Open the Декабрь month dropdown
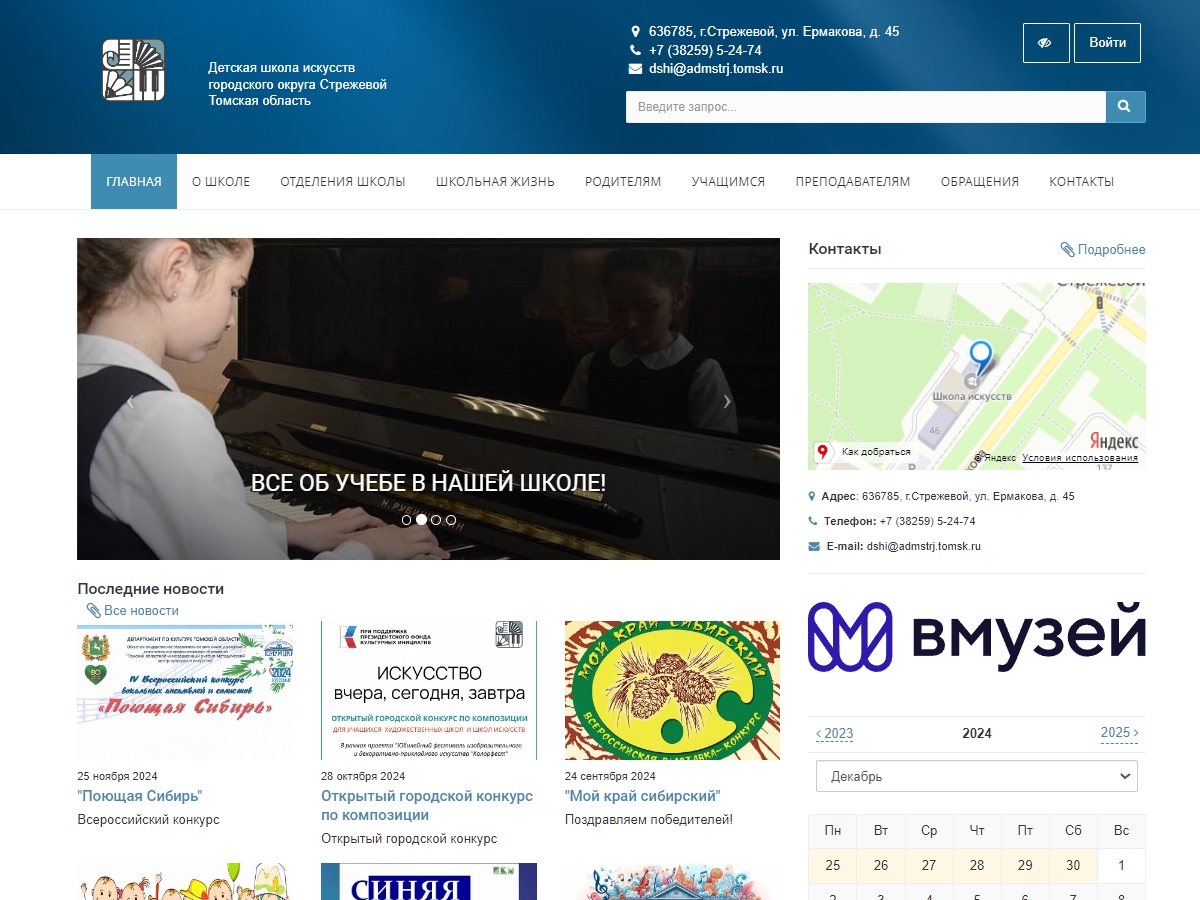Screen dimensions: 1200x900 click(x=977, y=776)
